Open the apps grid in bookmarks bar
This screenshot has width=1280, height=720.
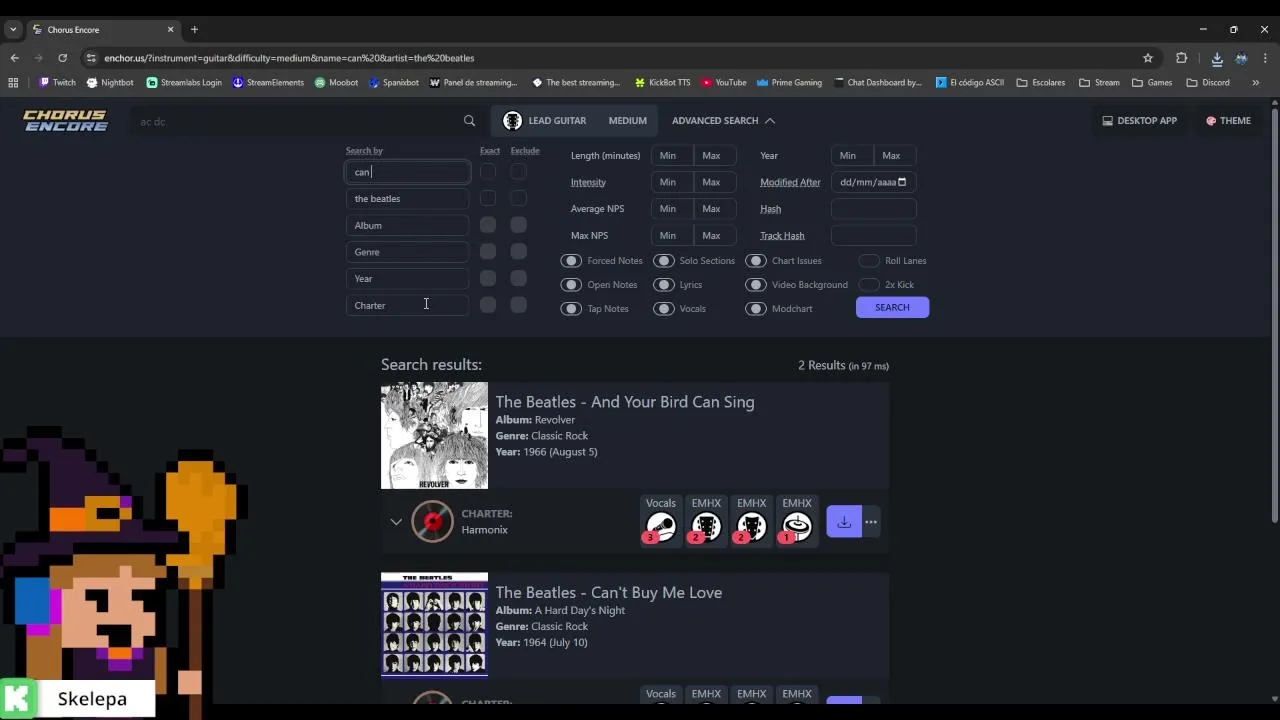pos(14,83)
